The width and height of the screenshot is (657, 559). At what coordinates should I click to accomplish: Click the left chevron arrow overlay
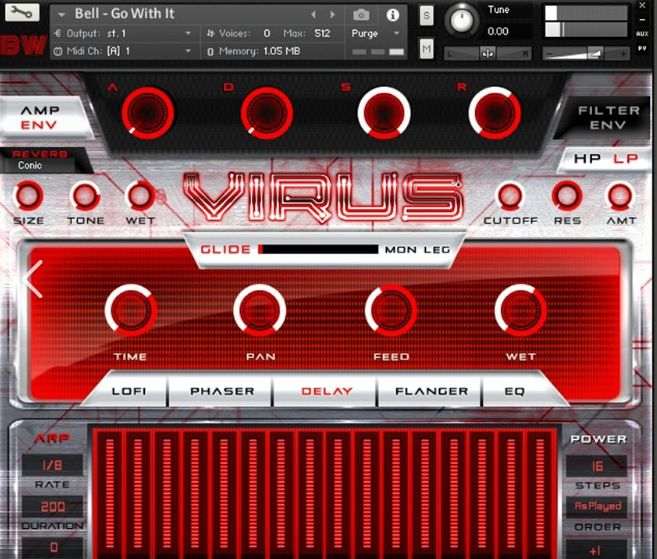click(x=33, y=279)
